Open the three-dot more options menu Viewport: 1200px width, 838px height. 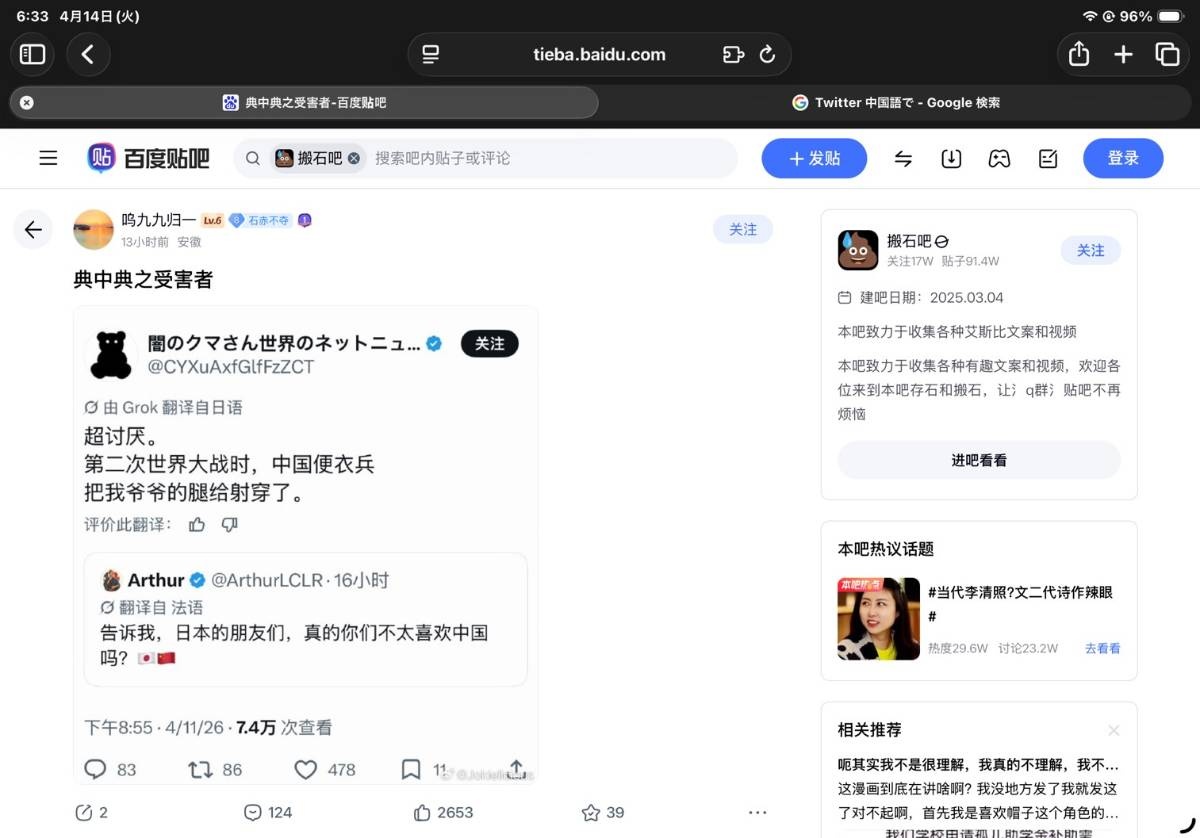pyautogui.click(x=757, y=812)
